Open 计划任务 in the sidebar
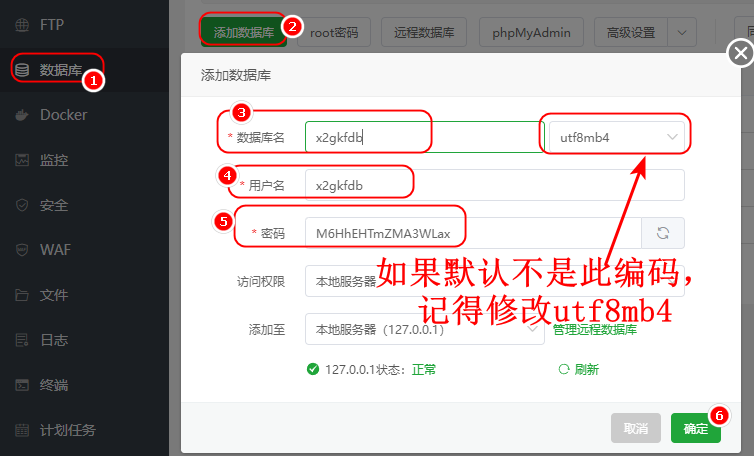The height and width of the screenshot is (456, 754). tap(67, 431)
